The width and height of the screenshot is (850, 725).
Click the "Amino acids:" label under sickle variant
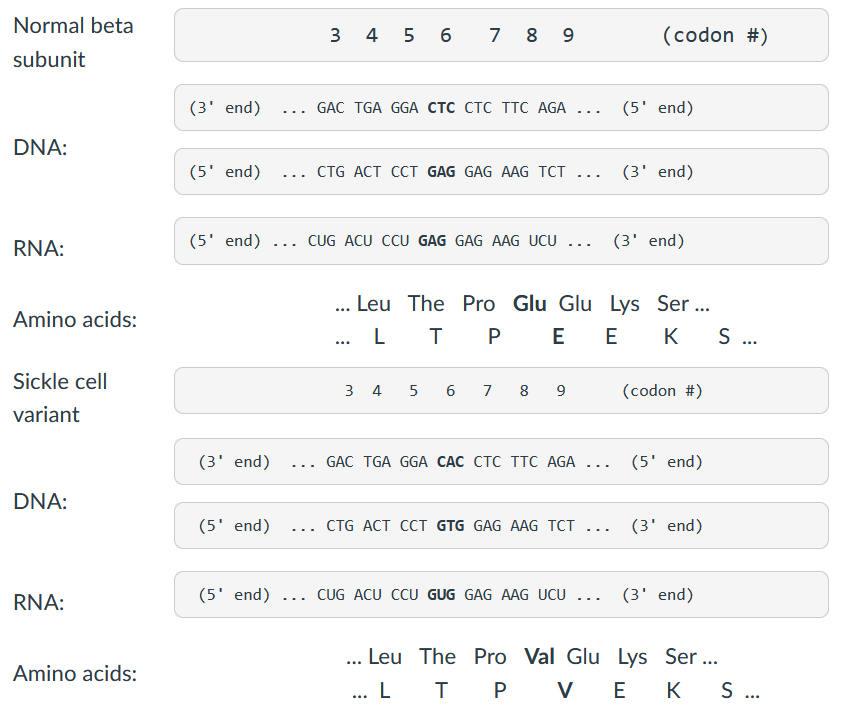(x=75, y=674)
